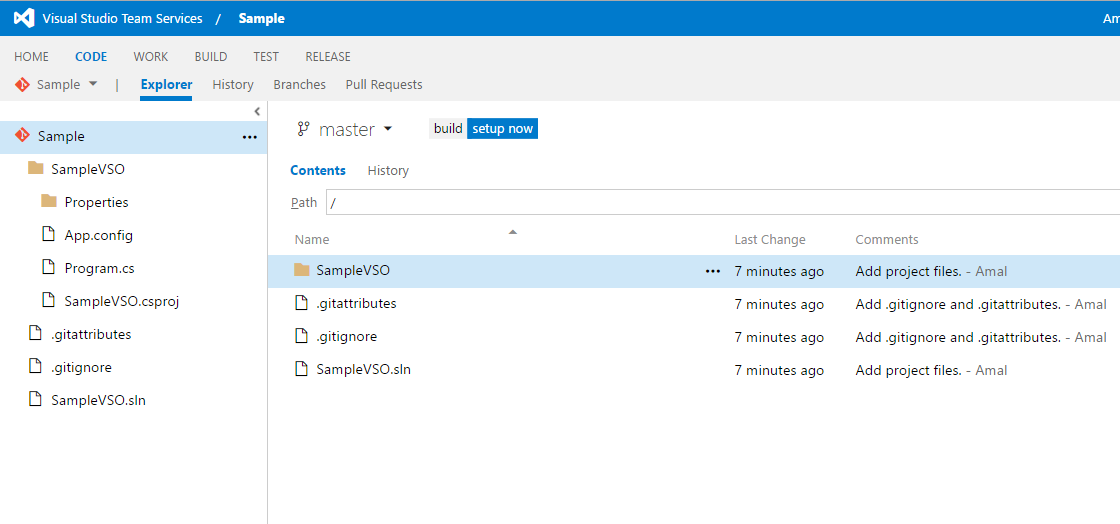Expand the Sample repository selector dropdown

[93, 84]
